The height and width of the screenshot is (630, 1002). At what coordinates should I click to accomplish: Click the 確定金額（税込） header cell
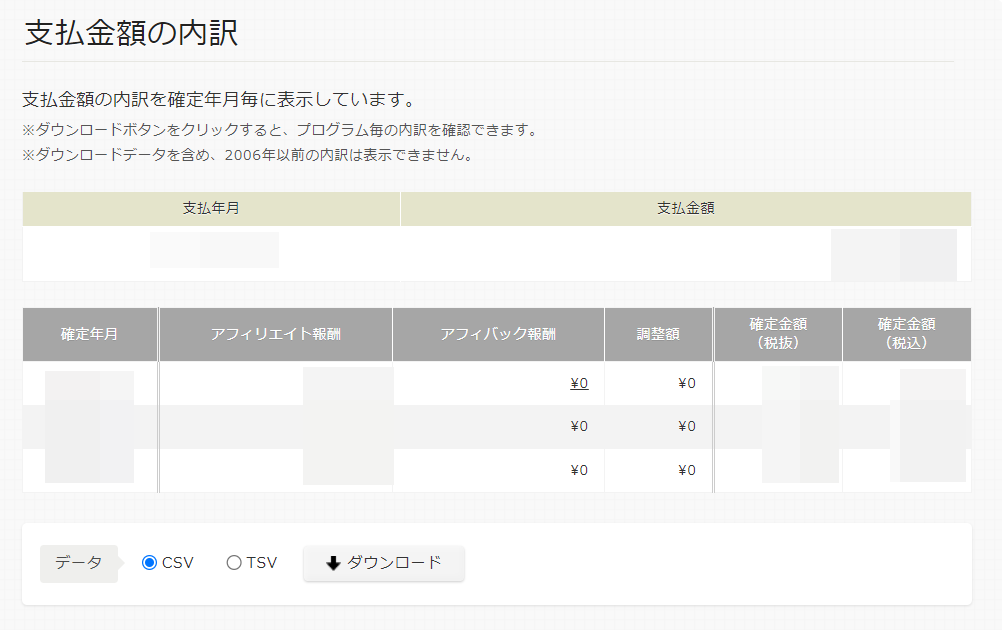pyautogui.click(x=905, y=334)
